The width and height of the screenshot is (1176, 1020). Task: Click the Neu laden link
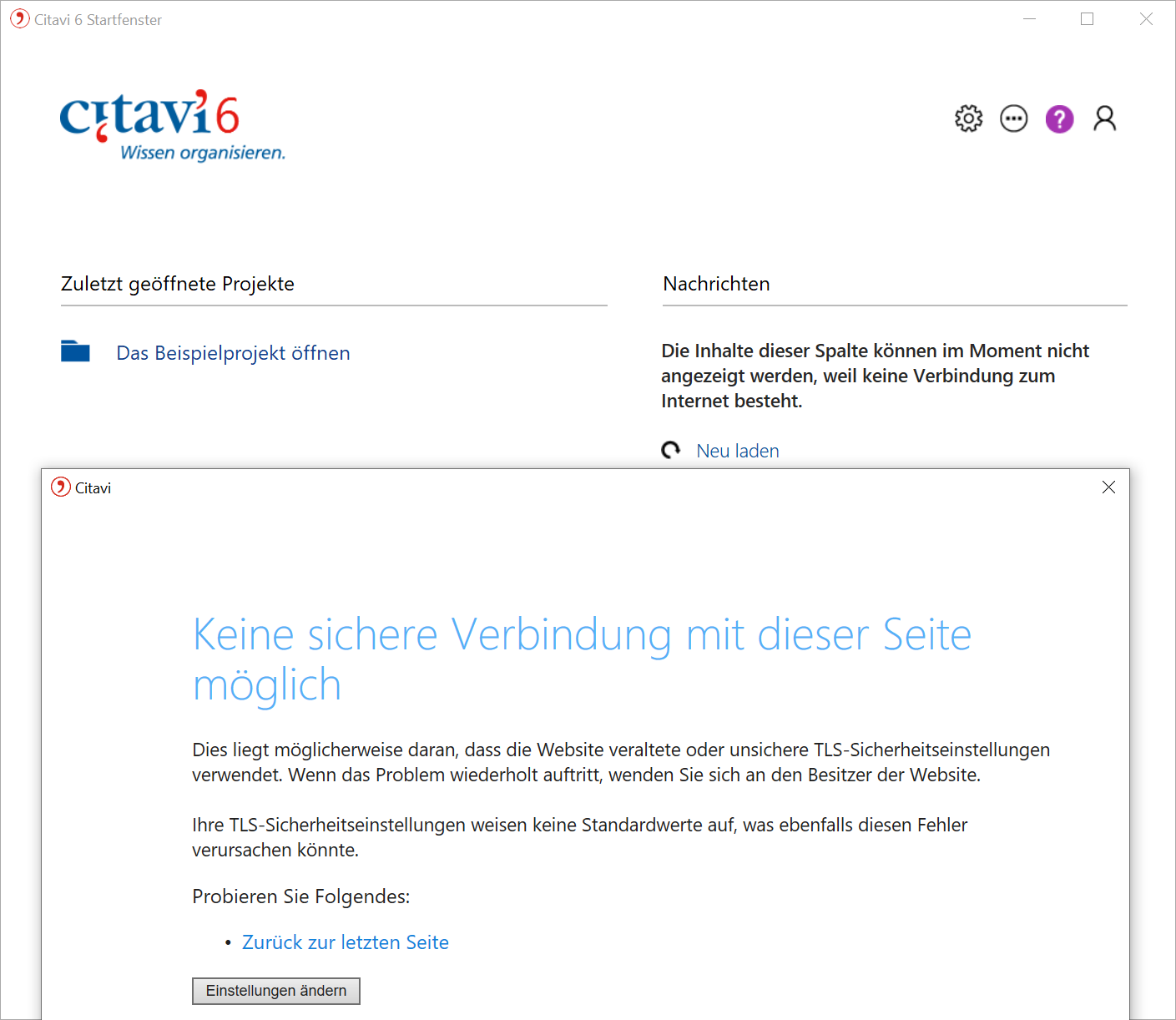pyautogui.click(x=738, y=451)
